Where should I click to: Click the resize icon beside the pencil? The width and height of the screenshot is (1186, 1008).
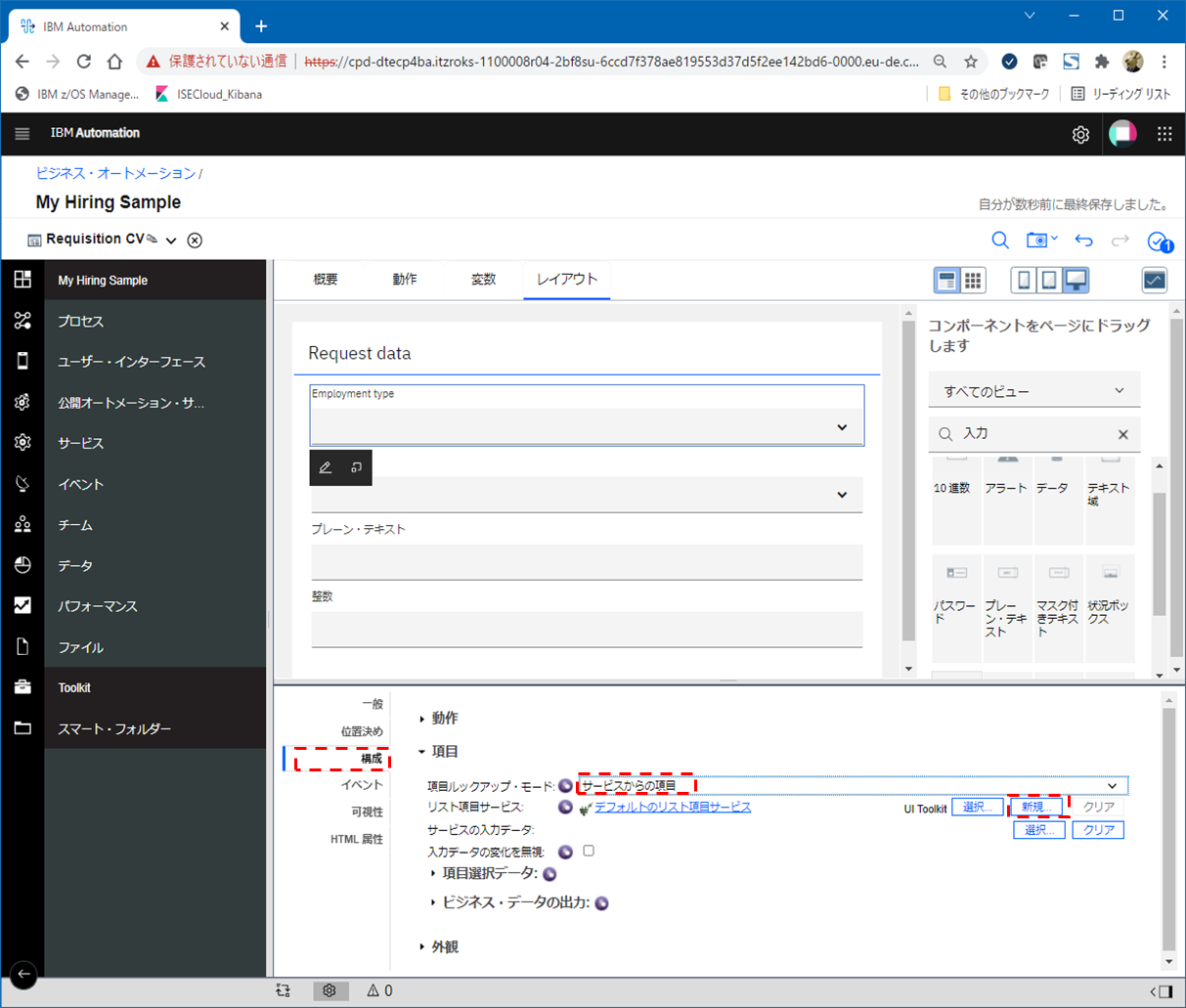pos(357,467)
